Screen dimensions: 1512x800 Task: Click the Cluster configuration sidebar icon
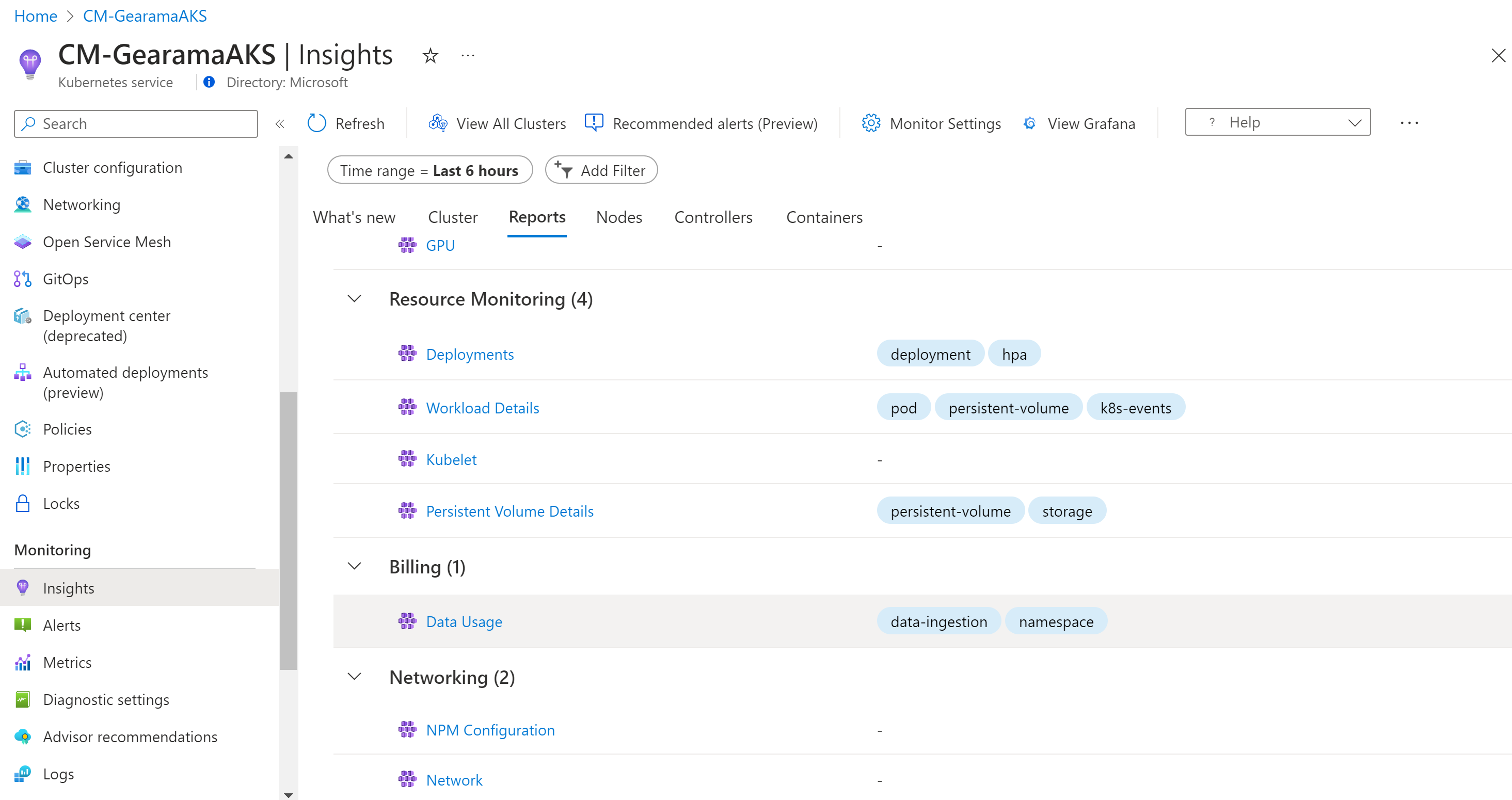(x=22, y=168)
